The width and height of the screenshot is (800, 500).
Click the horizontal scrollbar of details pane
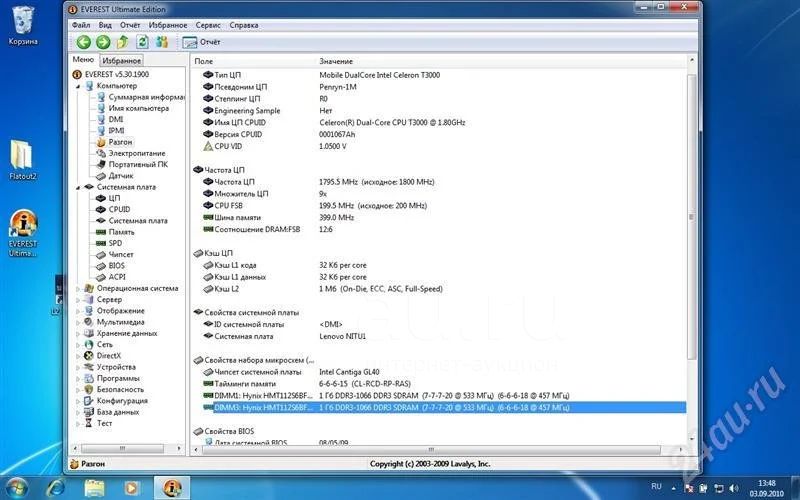pyautogui.click(x=431, y=450)
